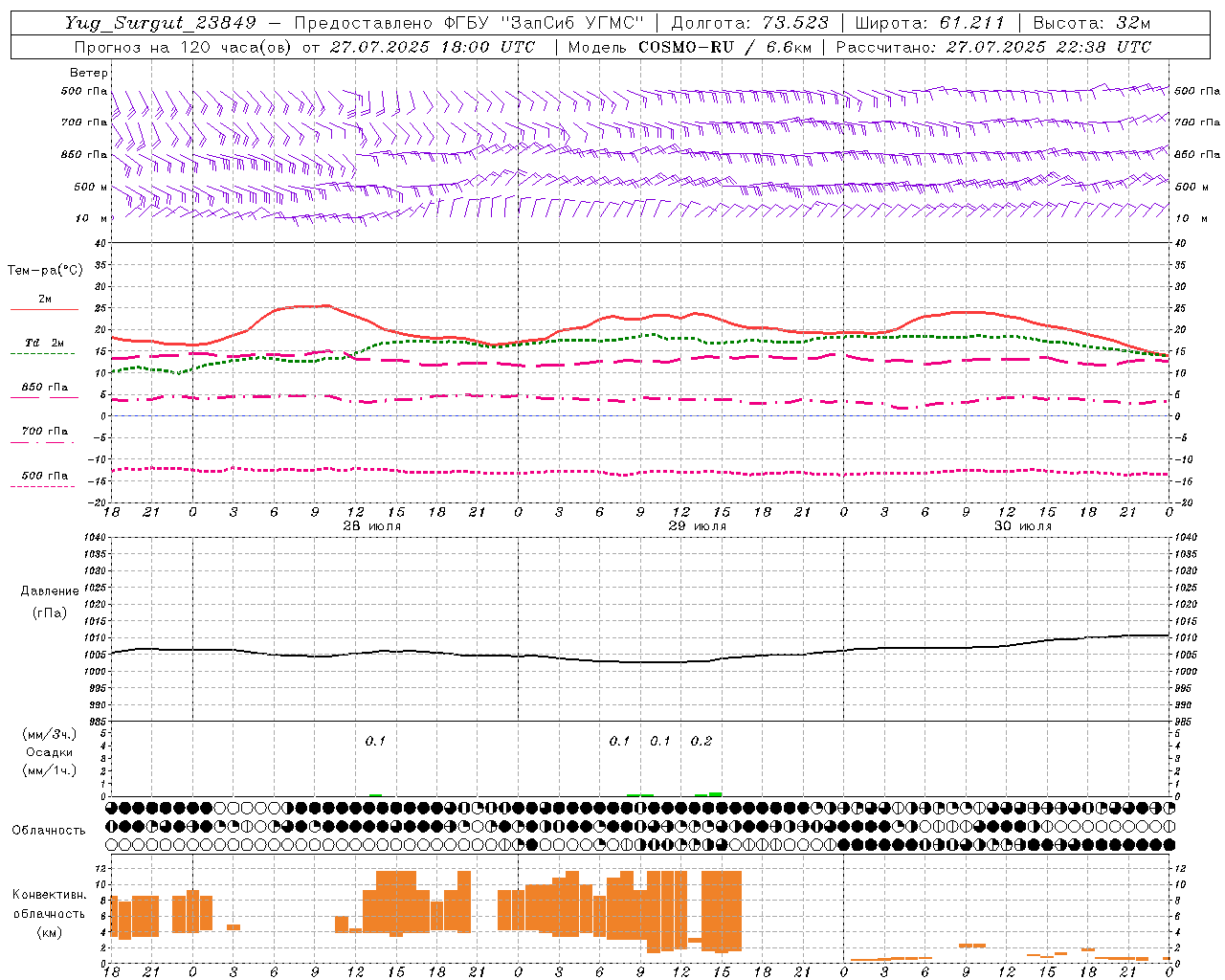This screenshot has width=1225, height=980.
Task: Click the Долгота: 73.523 longitude value
Action: tap(750, 23)
